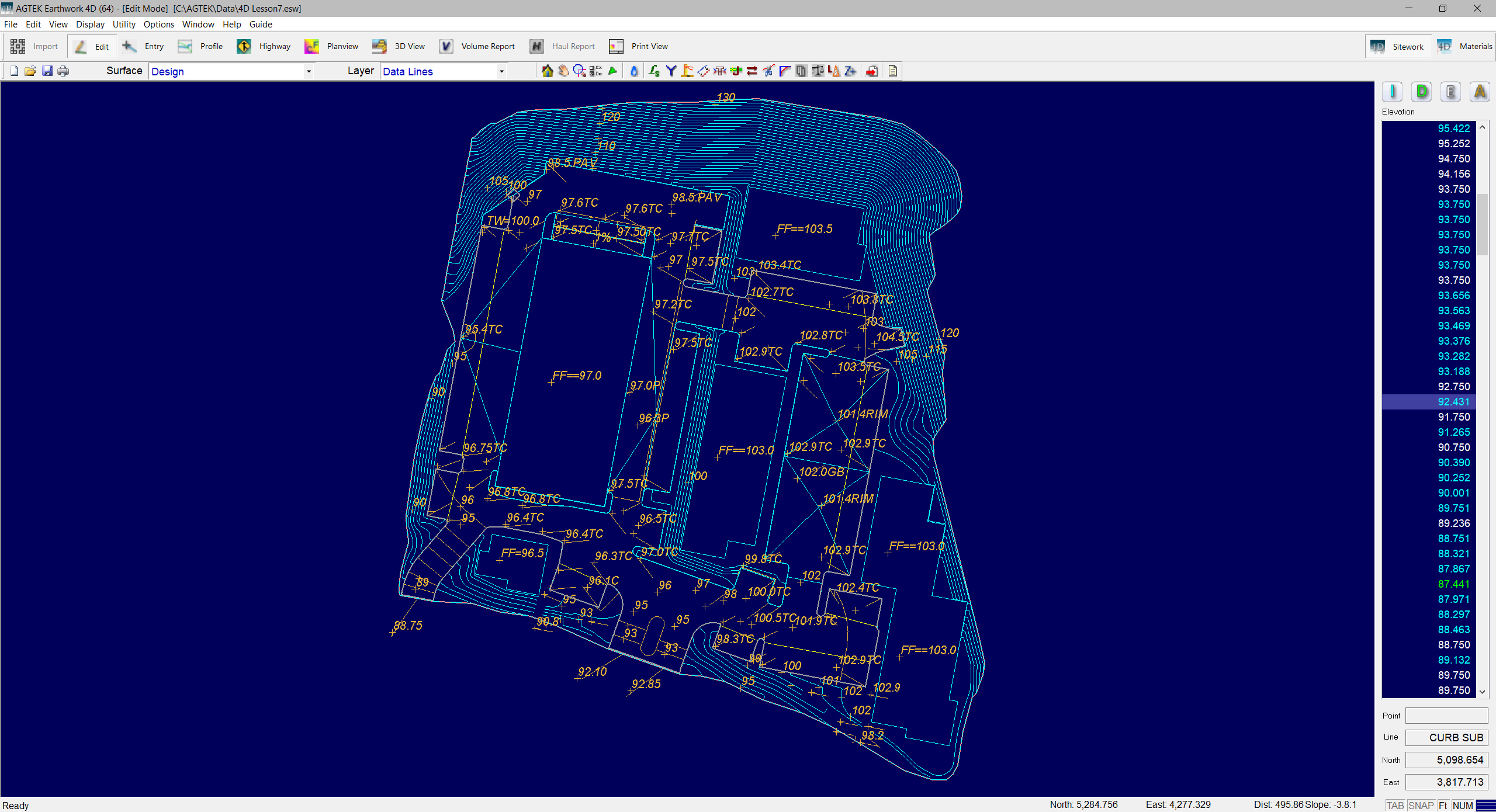Switch to the Materials tab
The width and height of the screenshot is (1496, 812).
tap(1466, 47)
